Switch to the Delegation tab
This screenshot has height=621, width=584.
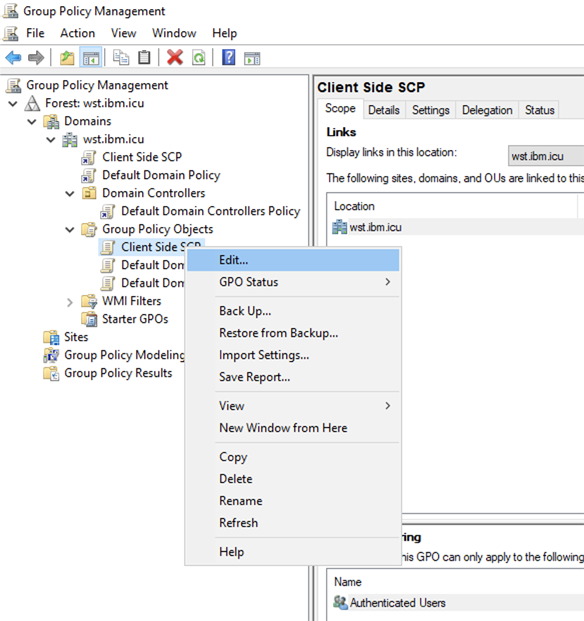[487, 110]
